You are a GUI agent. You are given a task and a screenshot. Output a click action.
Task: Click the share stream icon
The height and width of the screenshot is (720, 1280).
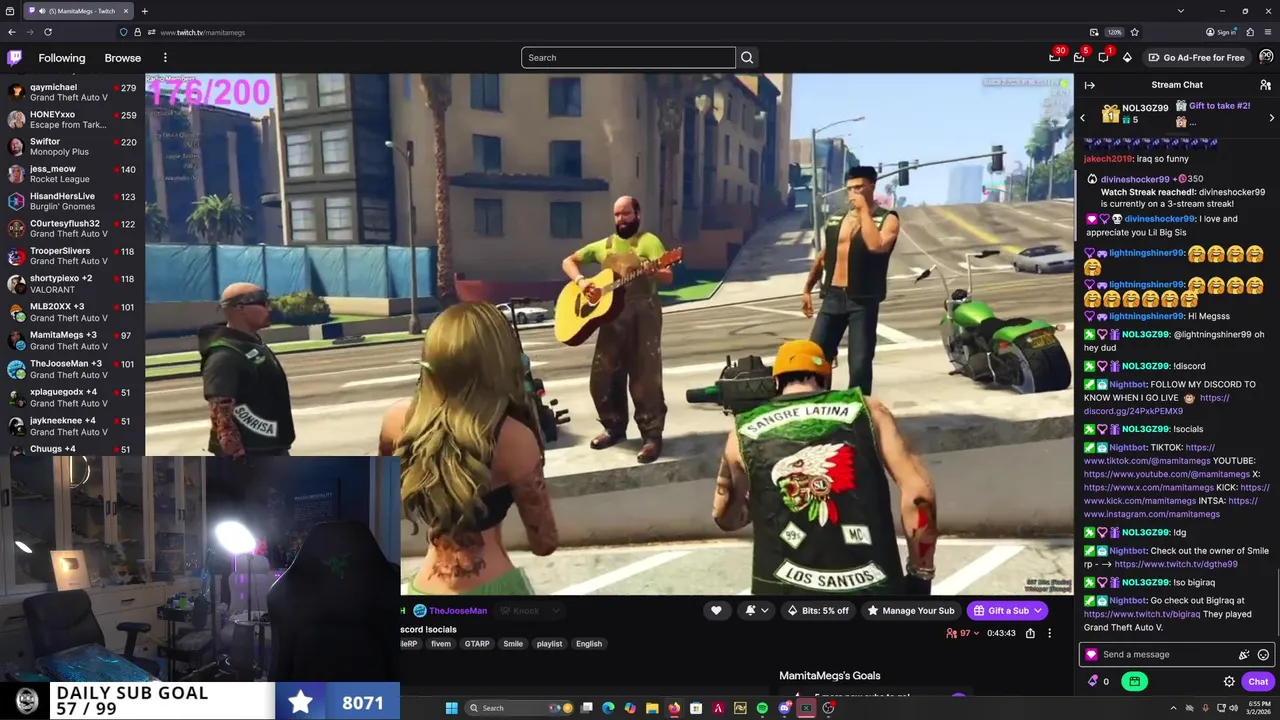pyautogui.click(x=1030, y=633)
